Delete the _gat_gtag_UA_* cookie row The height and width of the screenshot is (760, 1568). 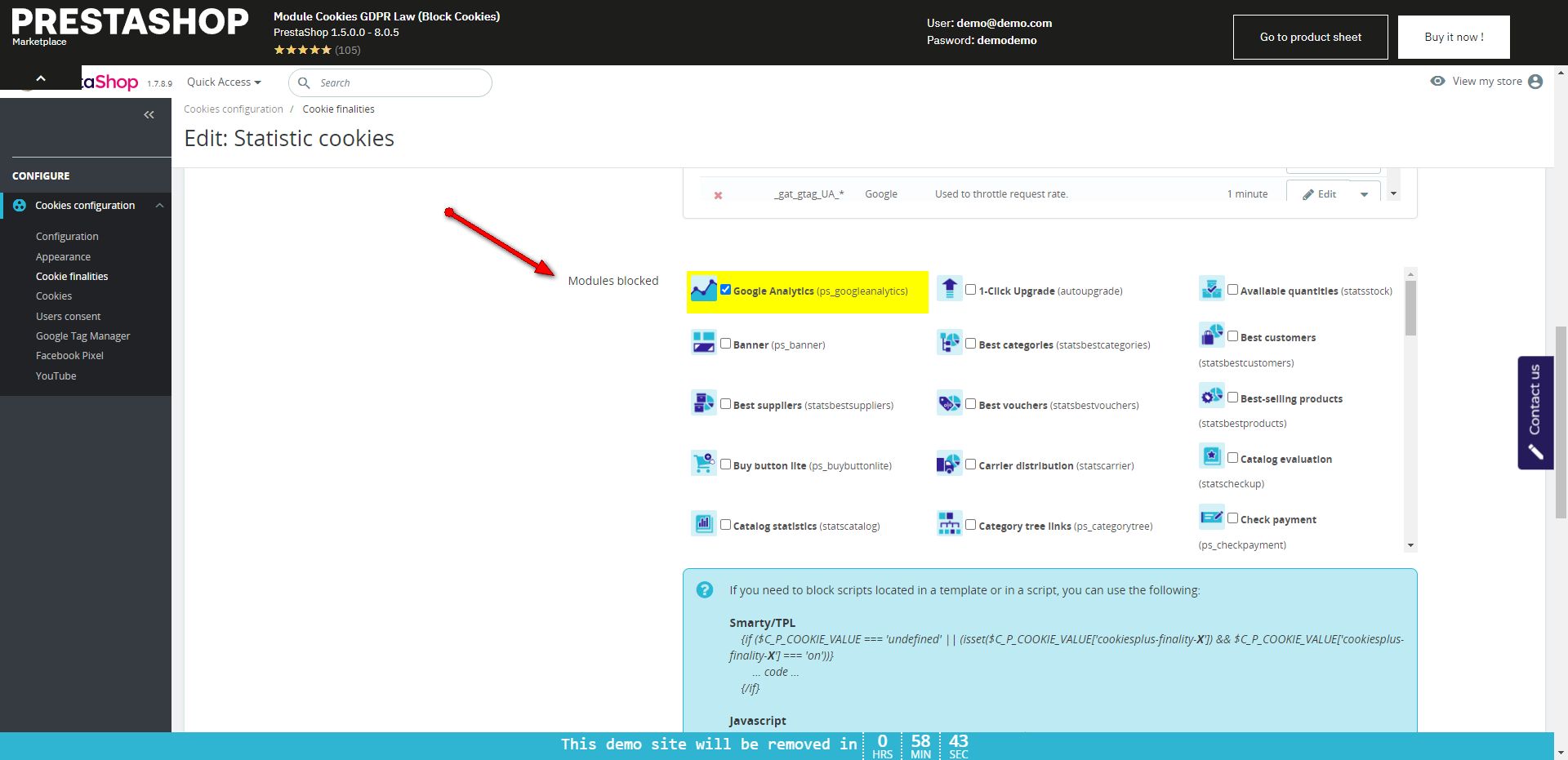718,195
